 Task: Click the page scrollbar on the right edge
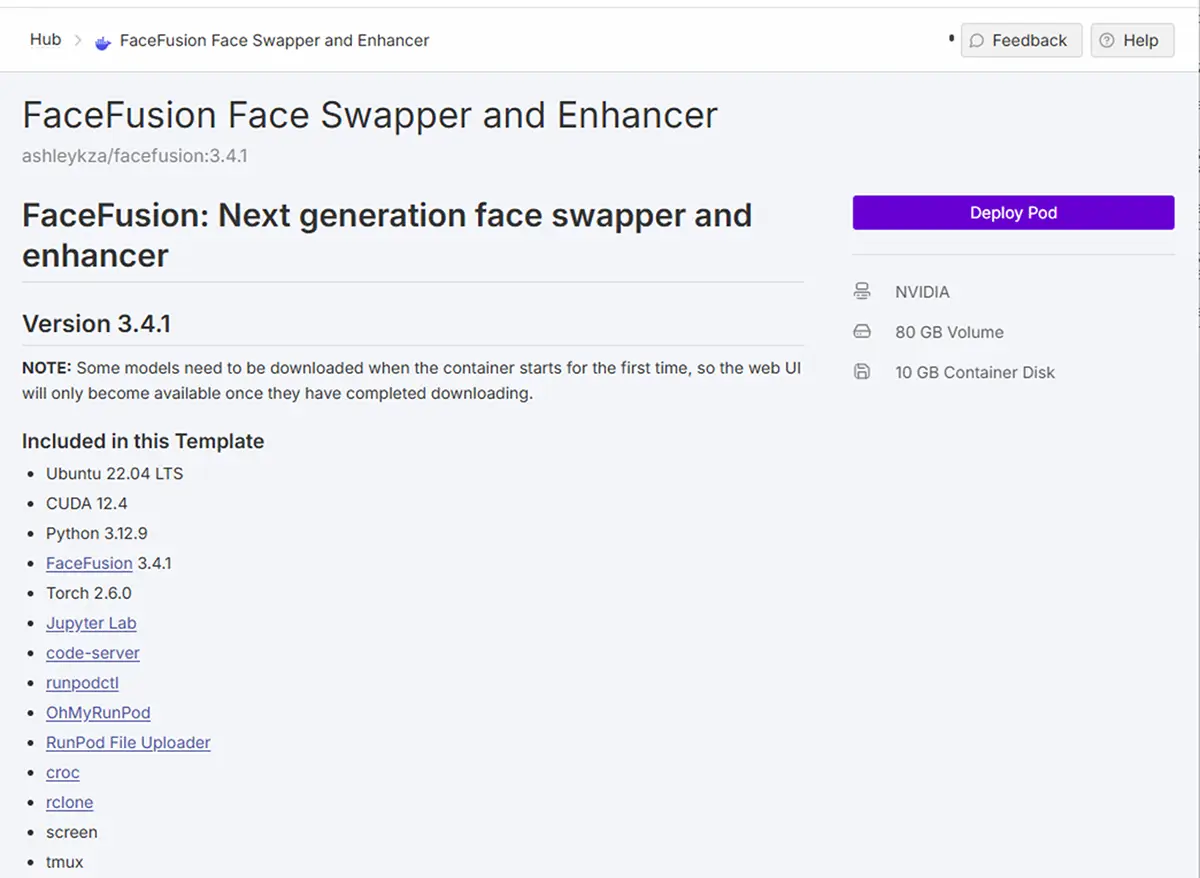click(1195, 300)
